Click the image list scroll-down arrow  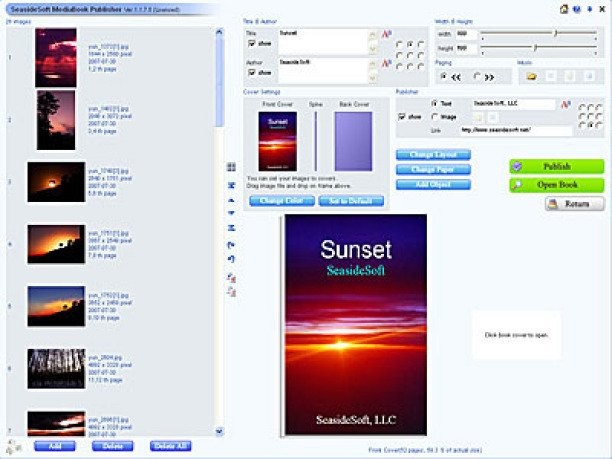219,431
